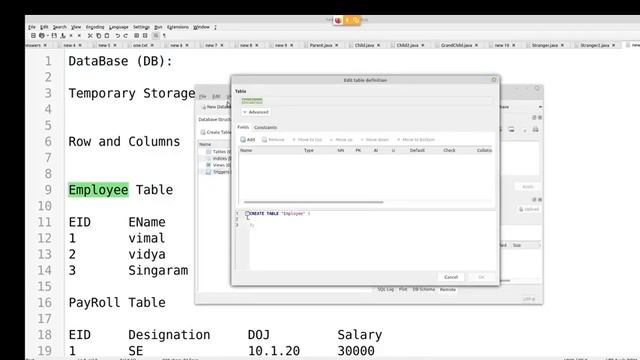This screenshot has height=360, width=640.
Task: Toggle the show all characters pilcrow icon
Action: click(164, 36)
